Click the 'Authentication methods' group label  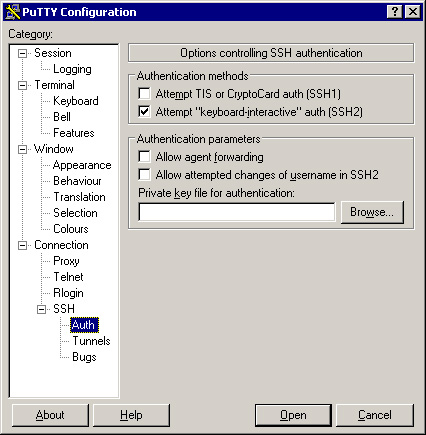click(x=193, y=76)
